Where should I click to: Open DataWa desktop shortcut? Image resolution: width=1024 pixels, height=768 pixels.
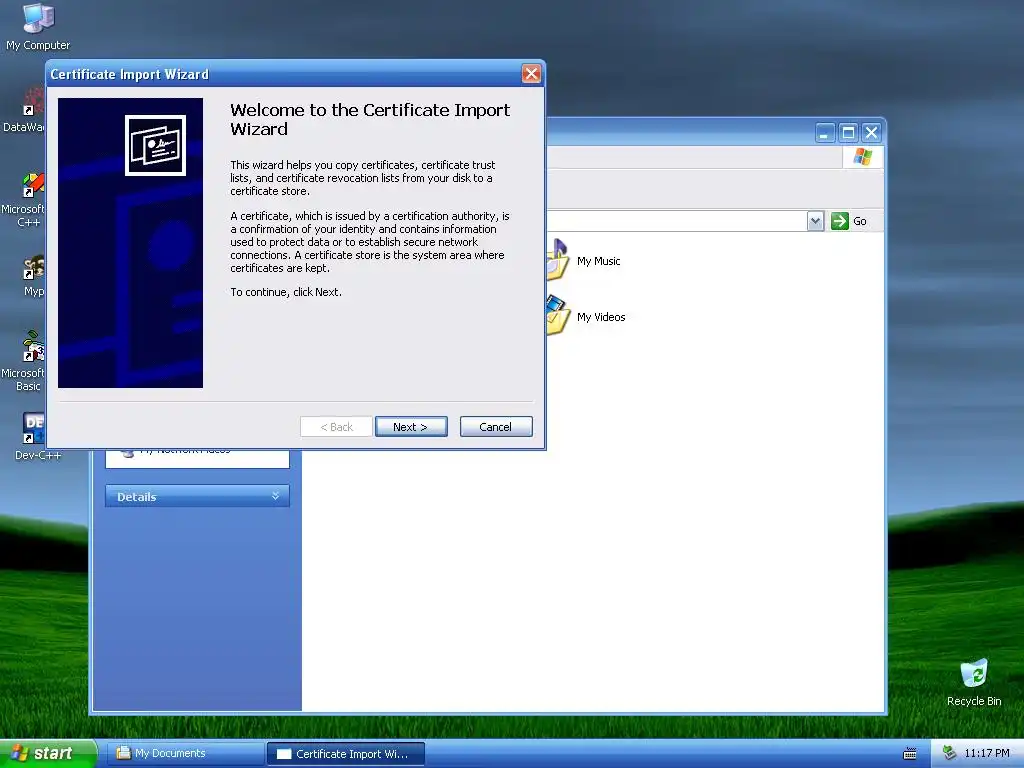[24, 110]
